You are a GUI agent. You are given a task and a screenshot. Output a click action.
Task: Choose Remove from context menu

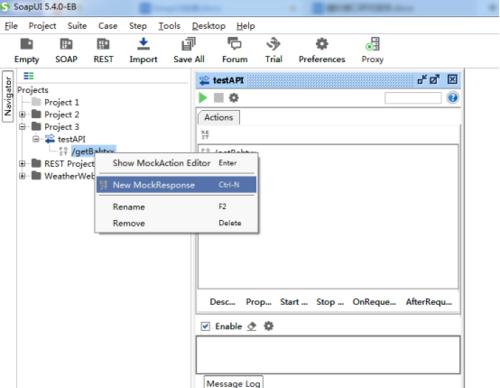coord(176,223)
